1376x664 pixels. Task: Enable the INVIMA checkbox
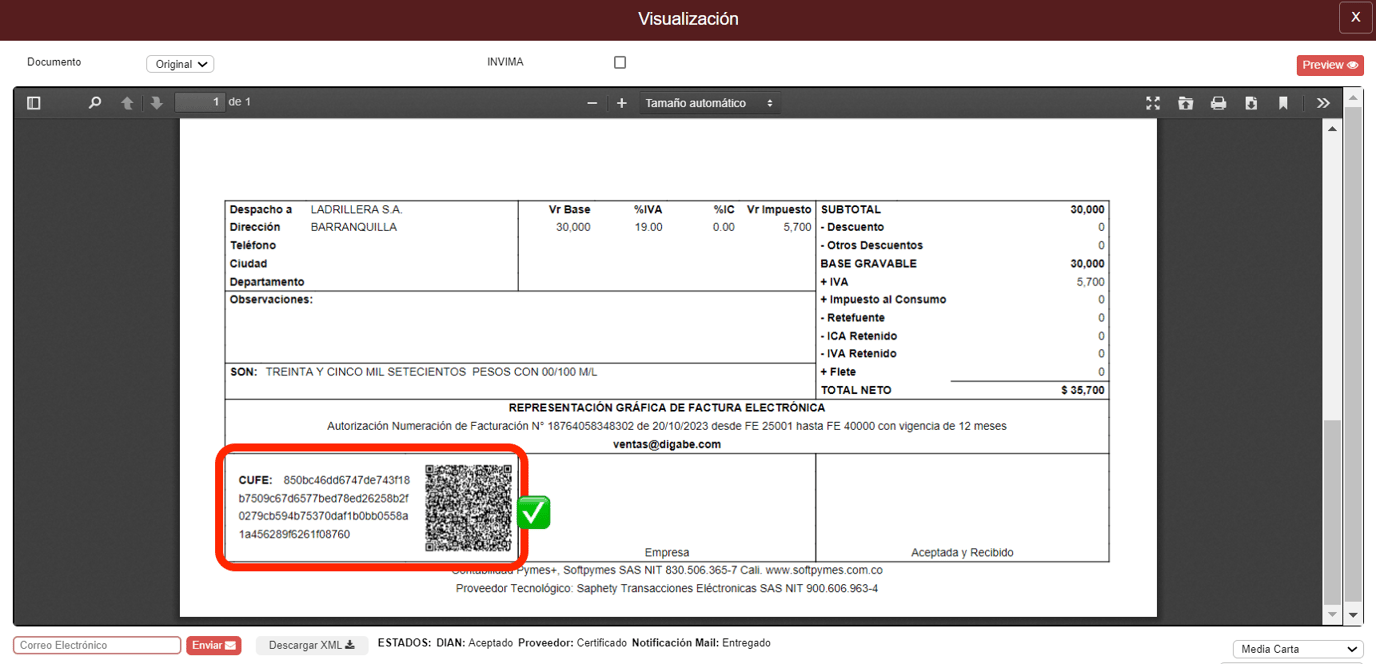(x=620, y=61)
